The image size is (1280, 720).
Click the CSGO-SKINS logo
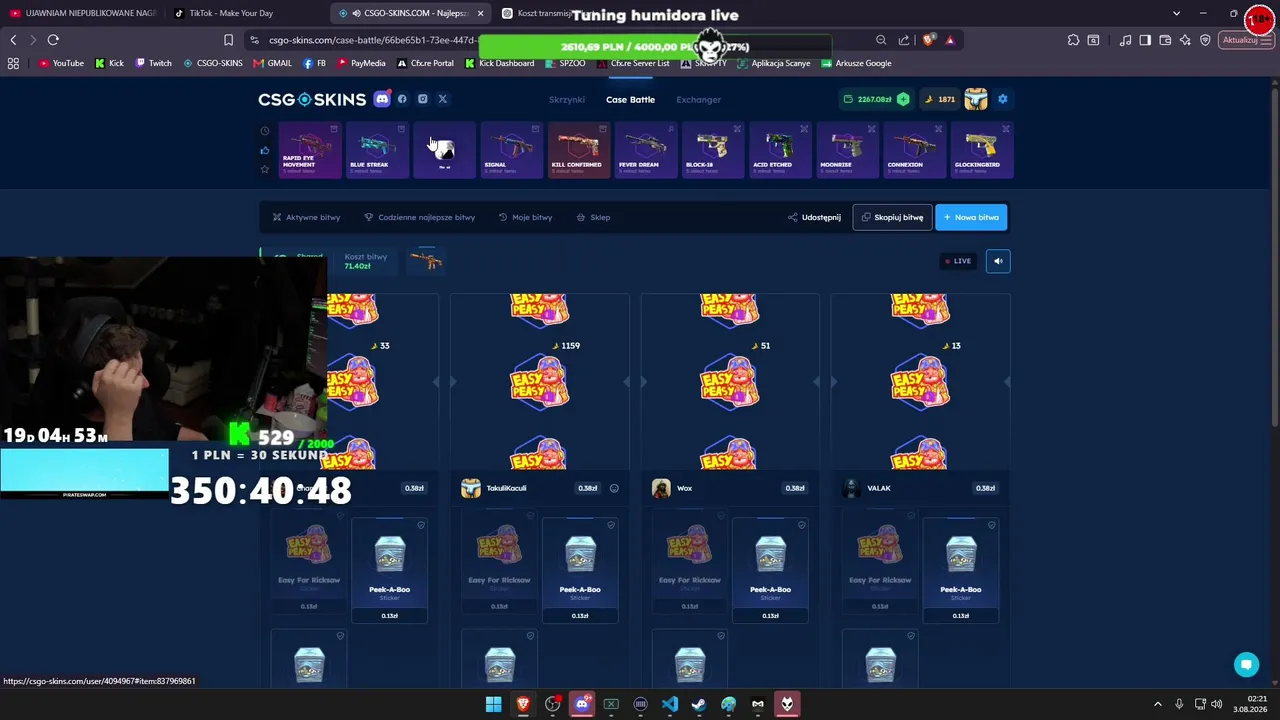tap(312, 99)
